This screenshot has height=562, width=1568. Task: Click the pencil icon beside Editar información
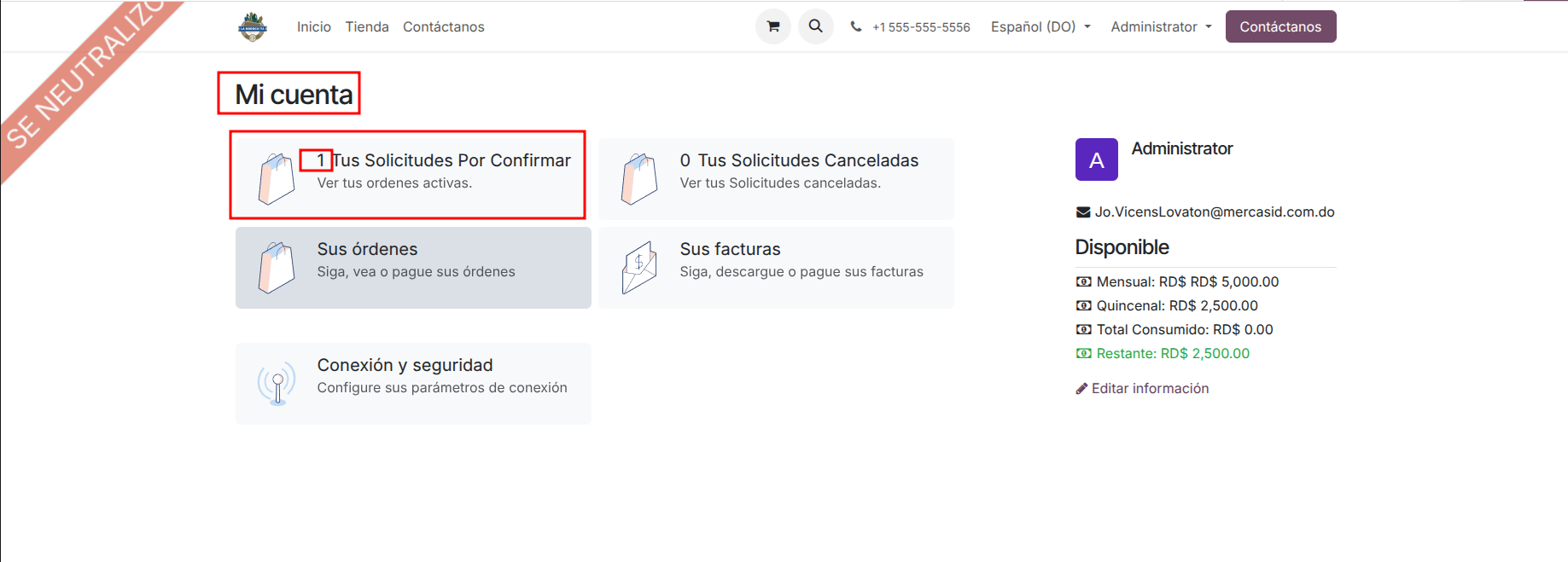point(1081,389)
